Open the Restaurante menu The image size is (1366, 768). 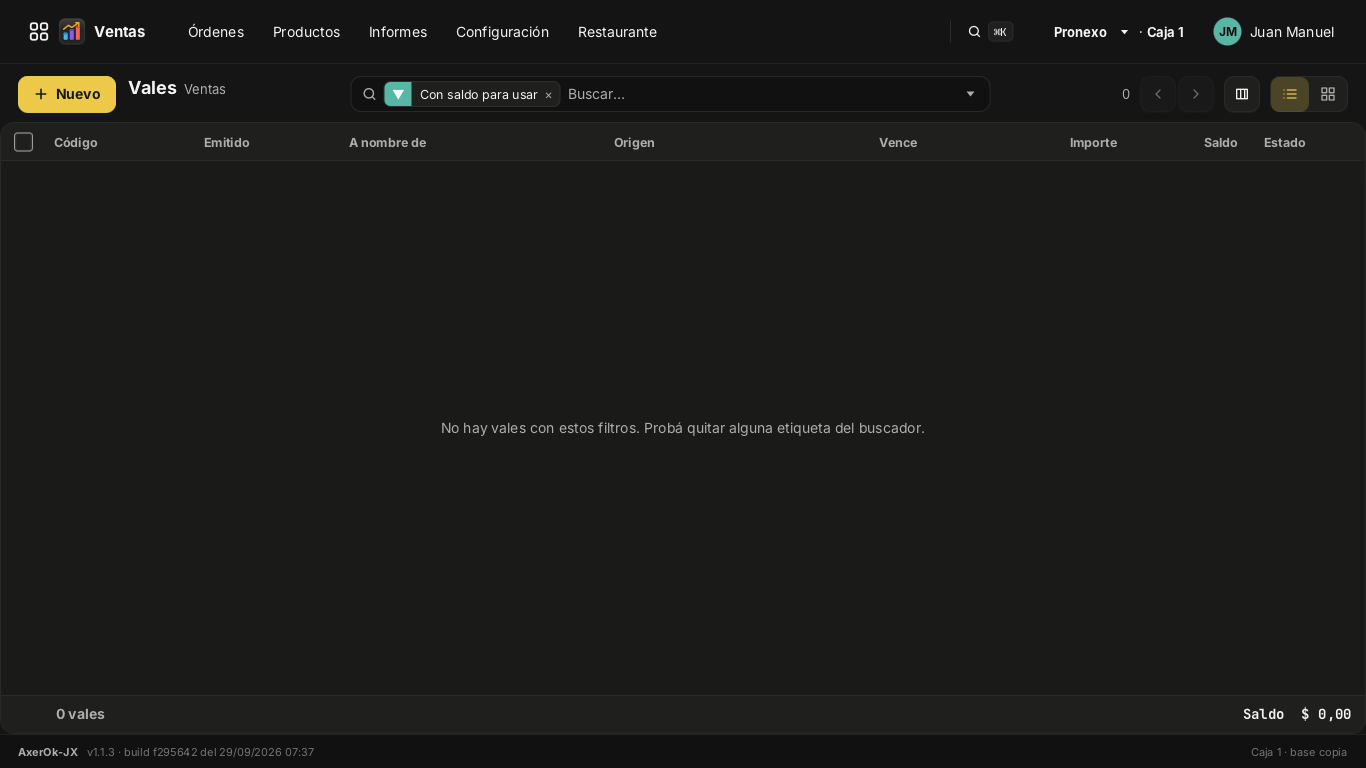pos(617,32)
